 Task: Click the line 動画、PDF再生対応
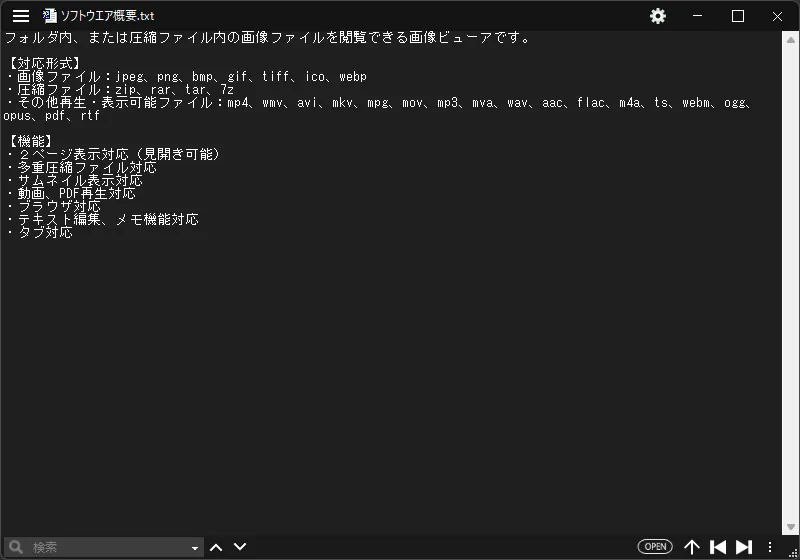pyautogui.click(x=71, y=193)
